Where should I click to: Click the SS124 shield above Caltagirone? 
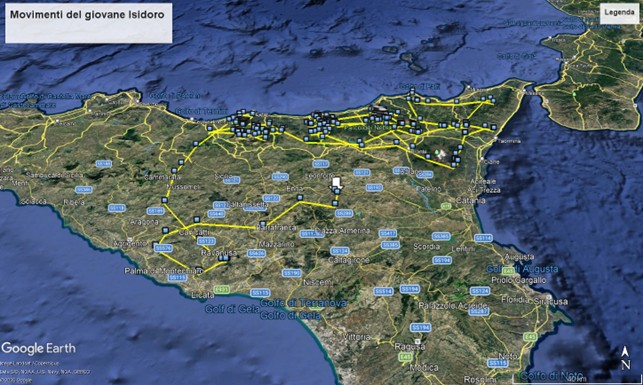click(340, 251)
